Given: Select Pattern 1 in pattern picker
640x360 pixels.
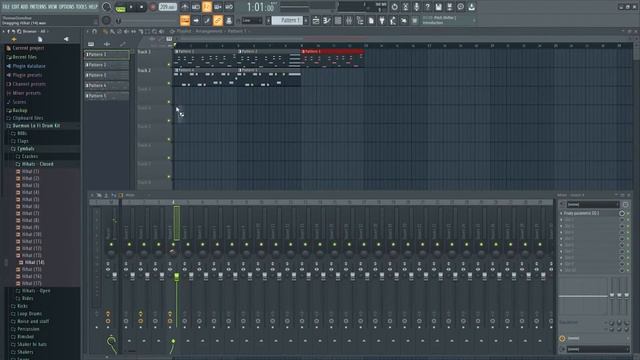Looking at the screenshot, I should [x=107, y=54].
